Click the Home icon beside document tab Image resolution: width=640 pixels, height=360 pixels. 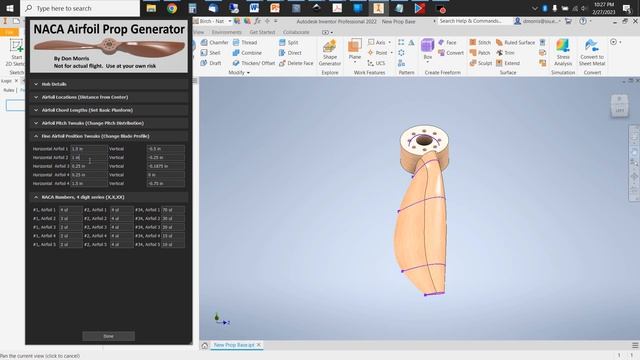[204, 345]
